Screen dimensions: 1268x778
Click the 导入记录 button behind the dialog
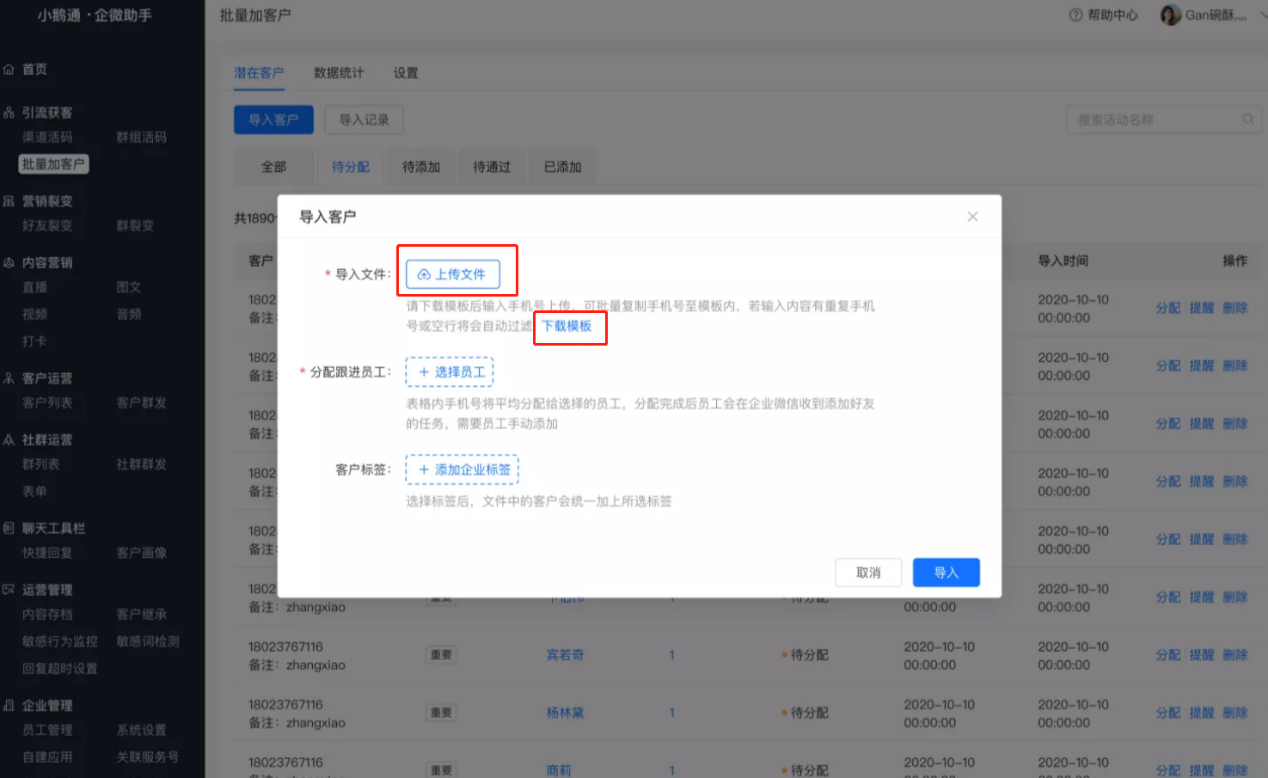coord(364,120)
